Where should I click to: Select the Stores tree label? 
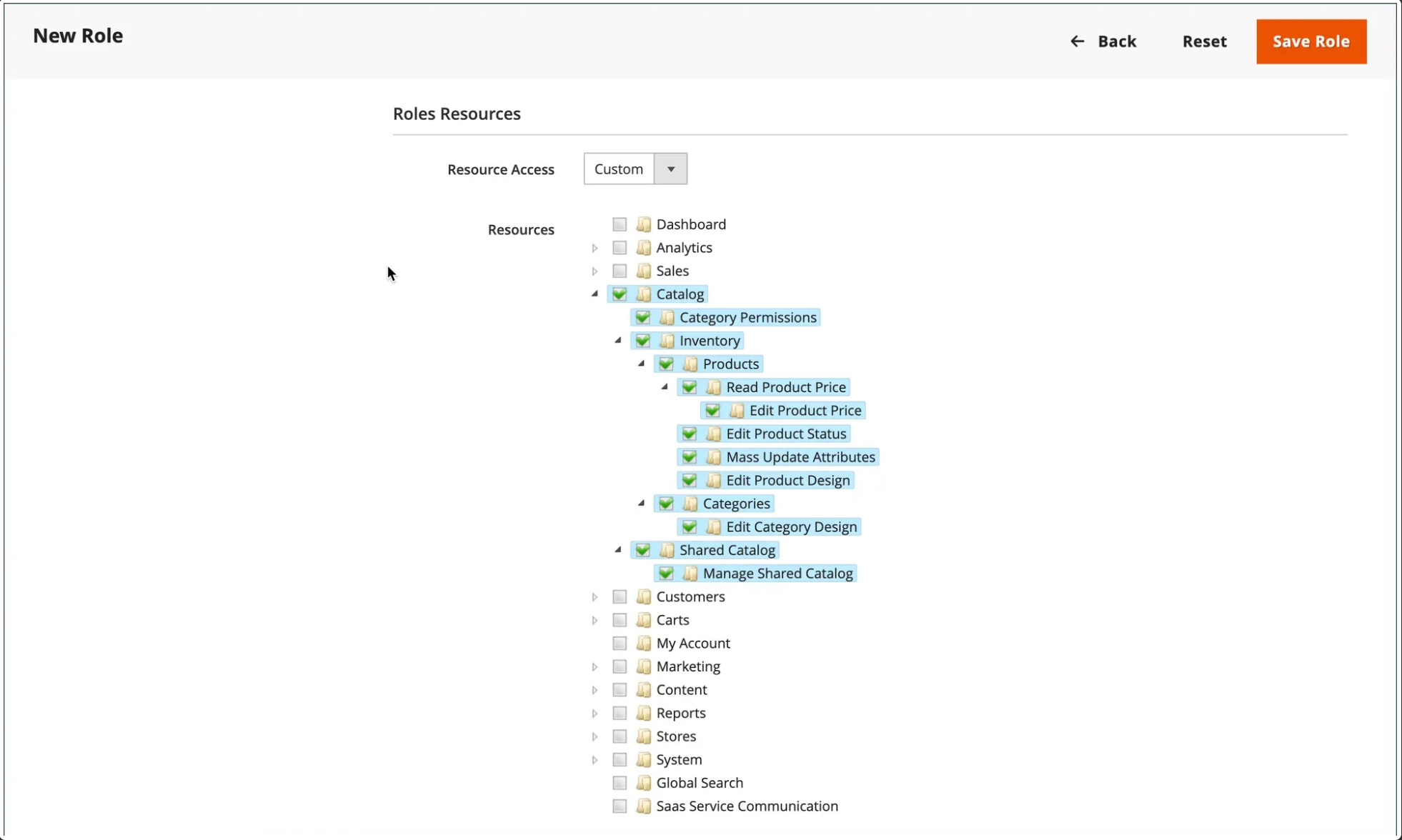(676, 736)
